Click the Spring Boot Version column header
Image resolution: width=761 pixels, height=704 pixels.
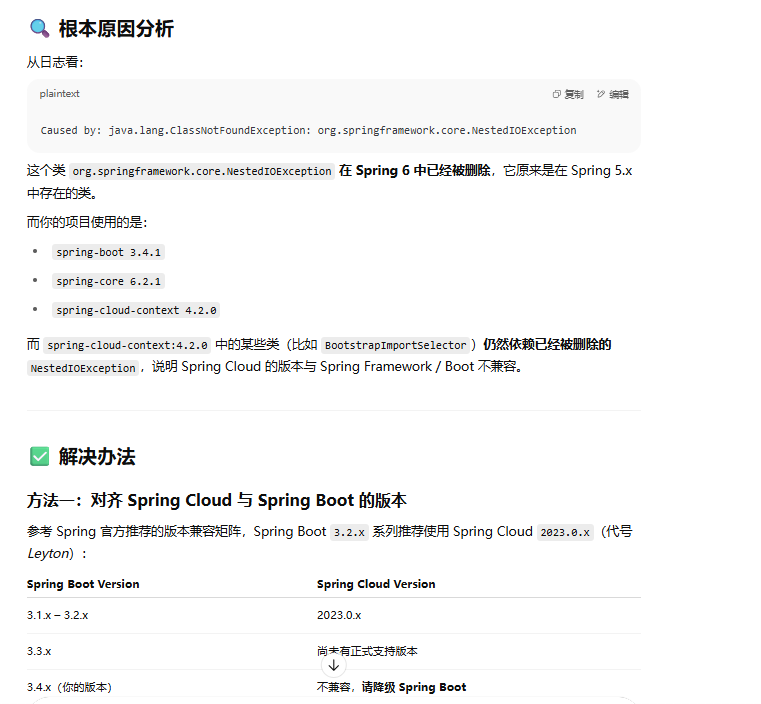click(x=83, y=584)
